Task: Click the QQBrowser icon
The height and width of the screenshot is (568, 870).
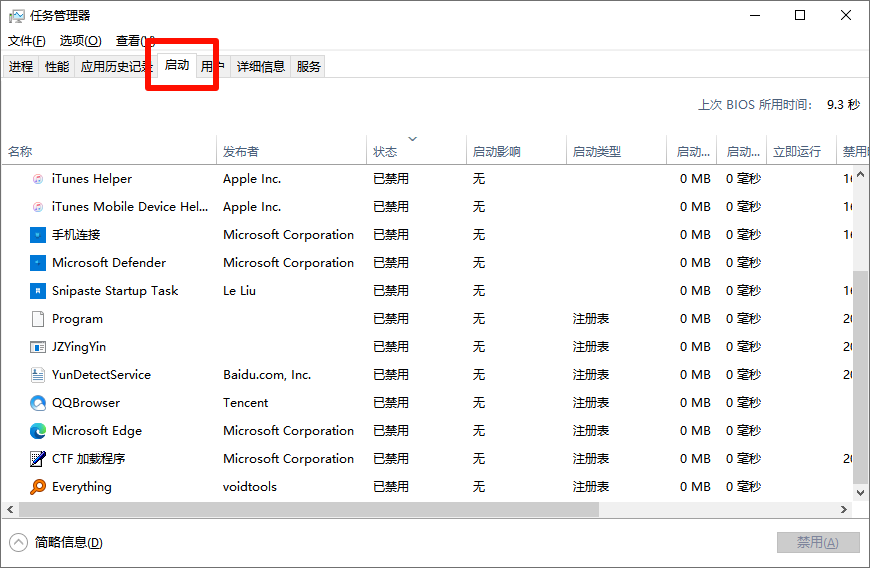Action: pos(38,403)
